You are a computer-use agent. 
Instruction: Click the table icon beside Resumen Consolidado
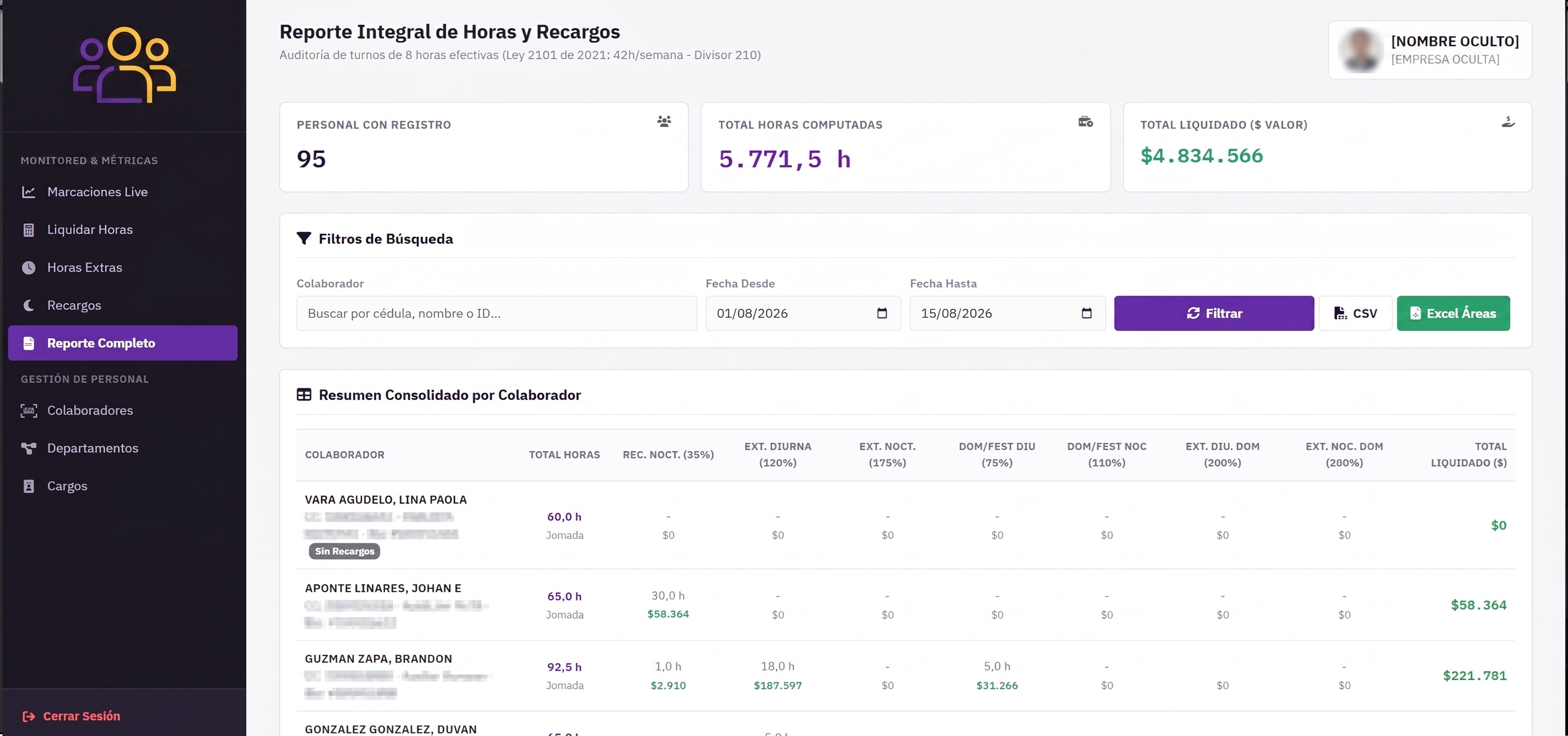(x=304, y=395)
